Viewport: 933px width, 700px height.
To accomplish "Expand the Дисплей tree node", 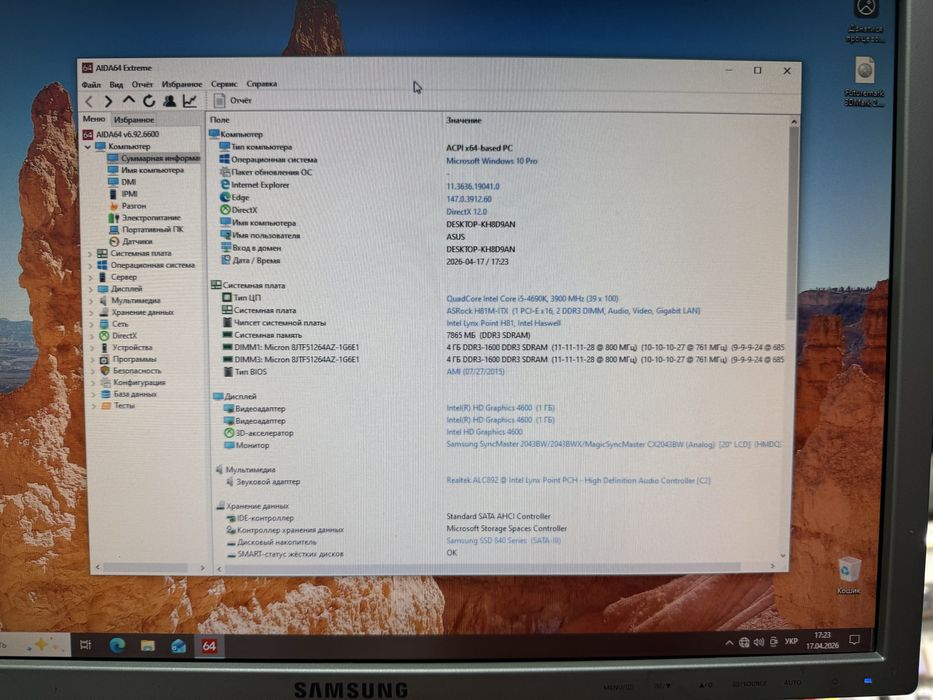I will point(91,289).
